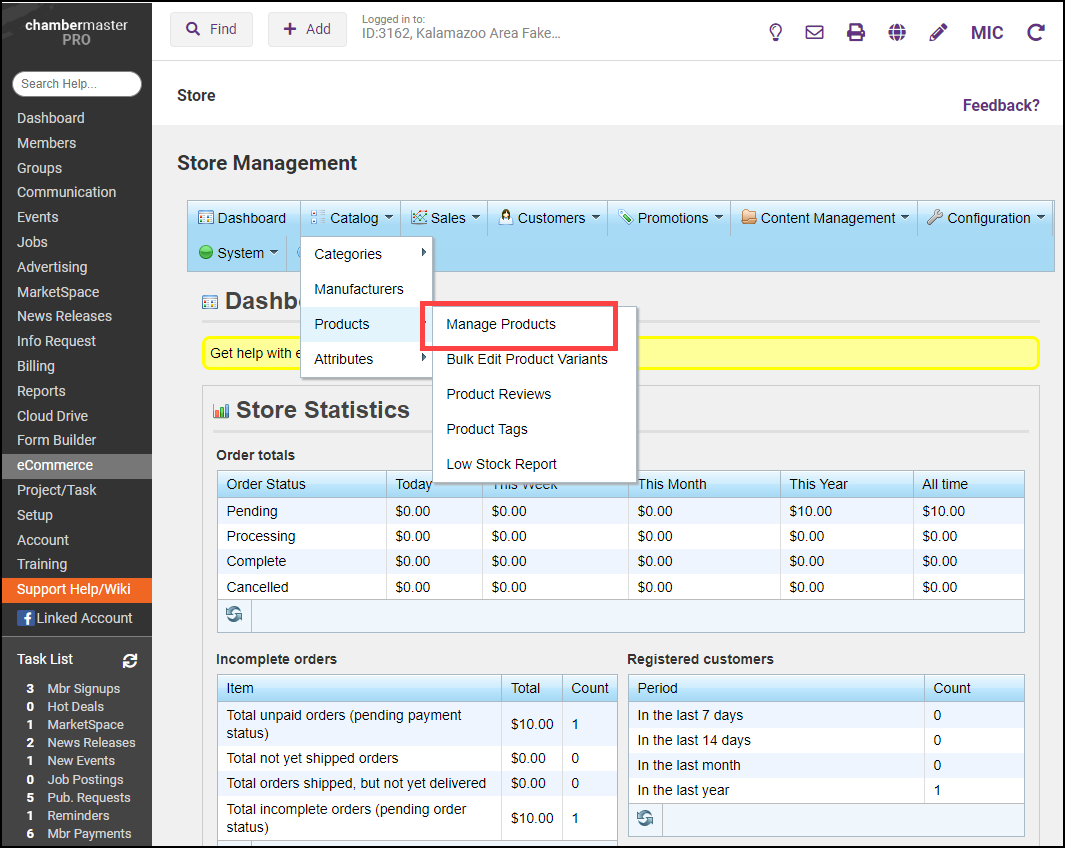This screenshot has height=848, width=1065.
Task: Open the Feedback link
Action: click(1000, 105)
